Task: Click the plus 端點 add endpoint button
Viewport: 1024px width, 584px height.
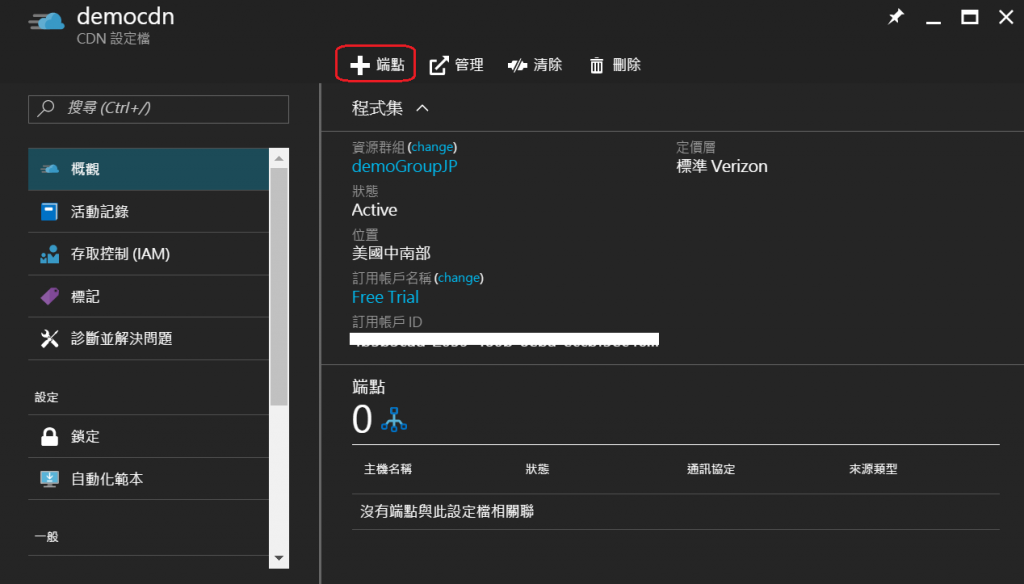Action: 377,64
